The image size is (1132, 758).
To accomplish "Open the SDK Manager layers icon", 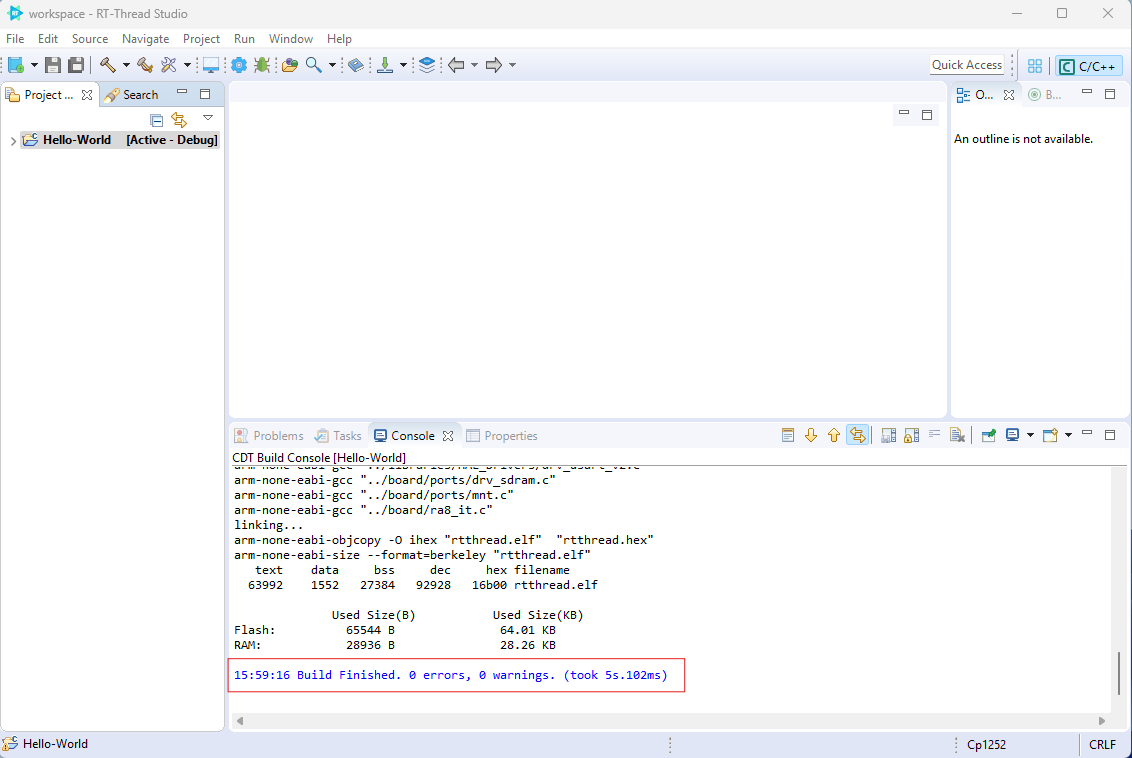I will pos(425,64).
